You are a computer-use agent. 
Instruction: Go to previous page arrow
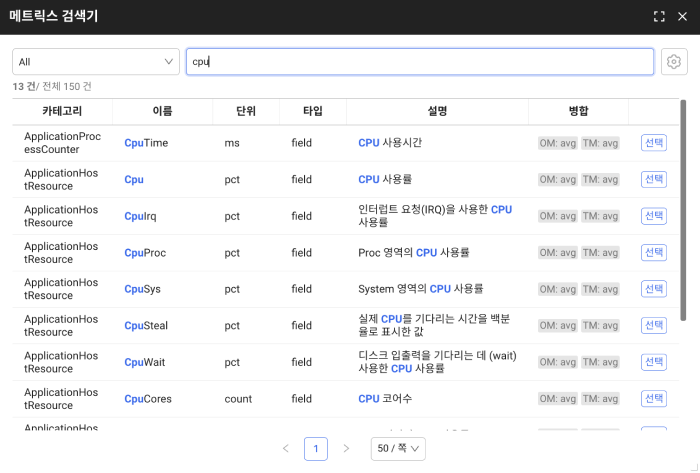tap(285, 449)
